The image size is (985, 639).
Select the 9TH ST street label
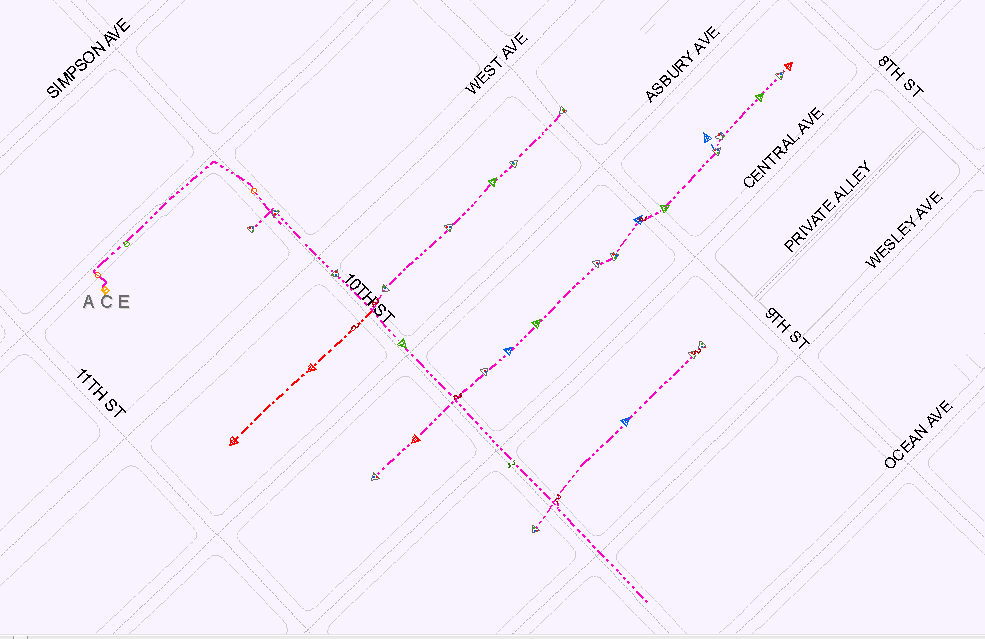pyautogui.click(x=786, y=327)
